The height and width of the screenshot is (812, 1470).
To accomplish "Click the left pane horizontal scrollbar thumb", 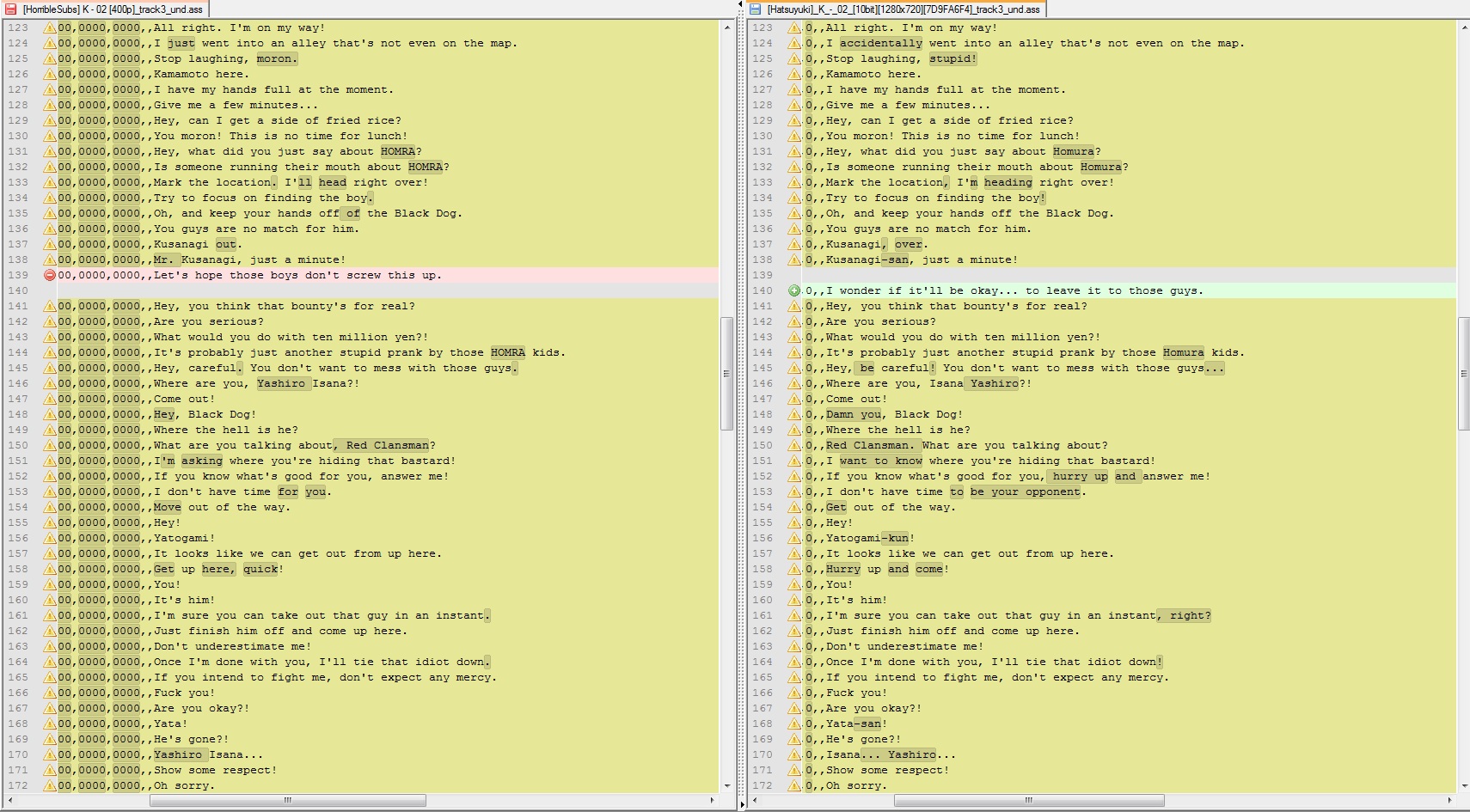I will point(288,800).
